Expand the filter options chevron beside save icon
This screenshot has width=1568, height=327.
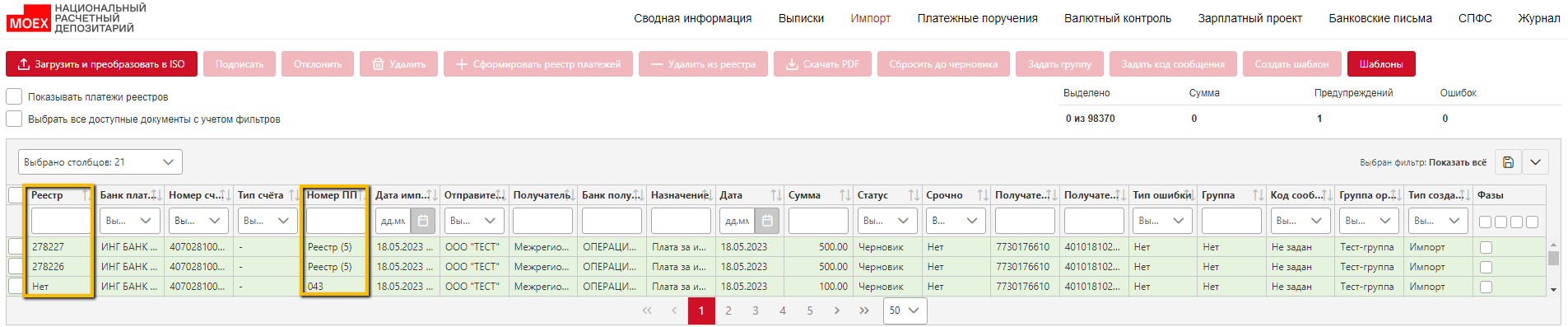[1535, 162]
